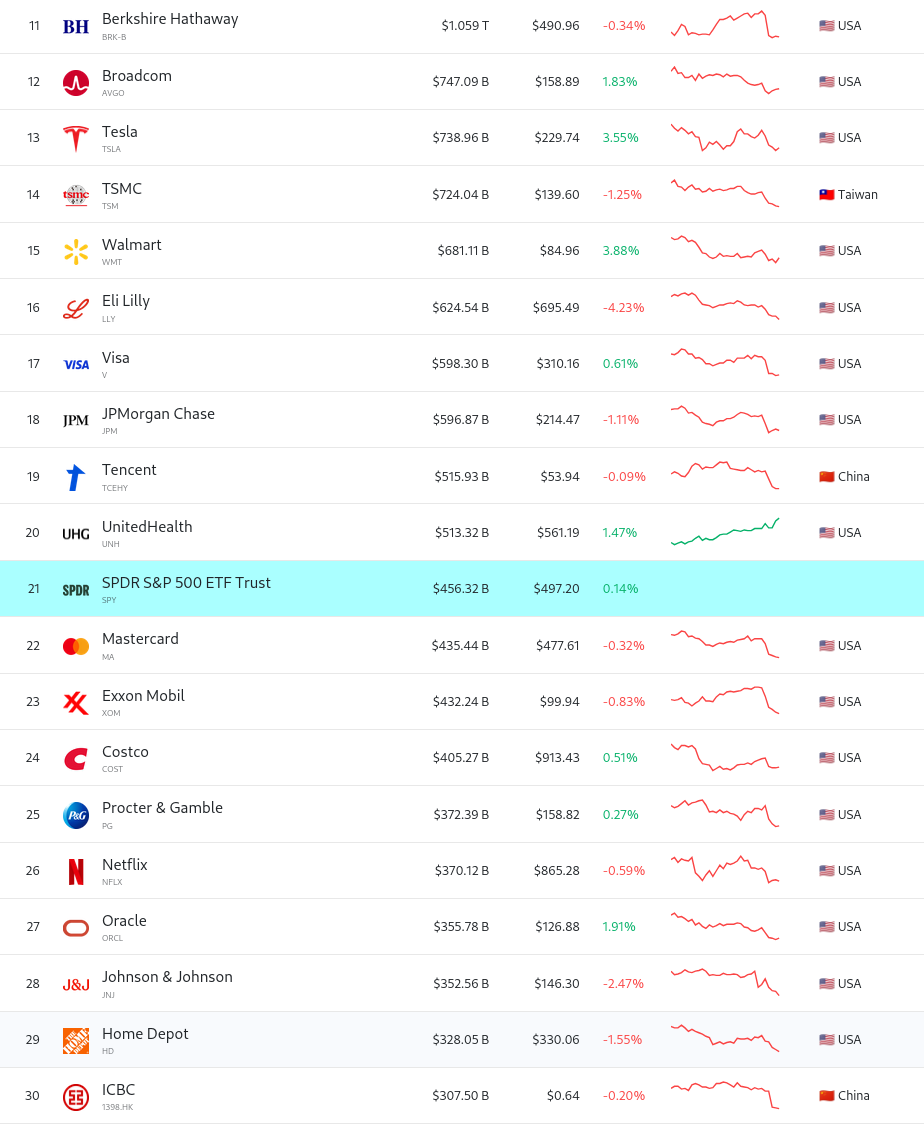Image resolution: width=924 pixels, height=1126 pixels.
Task: Click rank number 14 in TSMC row
Action: pyautogui.click(x=33, y=195)
